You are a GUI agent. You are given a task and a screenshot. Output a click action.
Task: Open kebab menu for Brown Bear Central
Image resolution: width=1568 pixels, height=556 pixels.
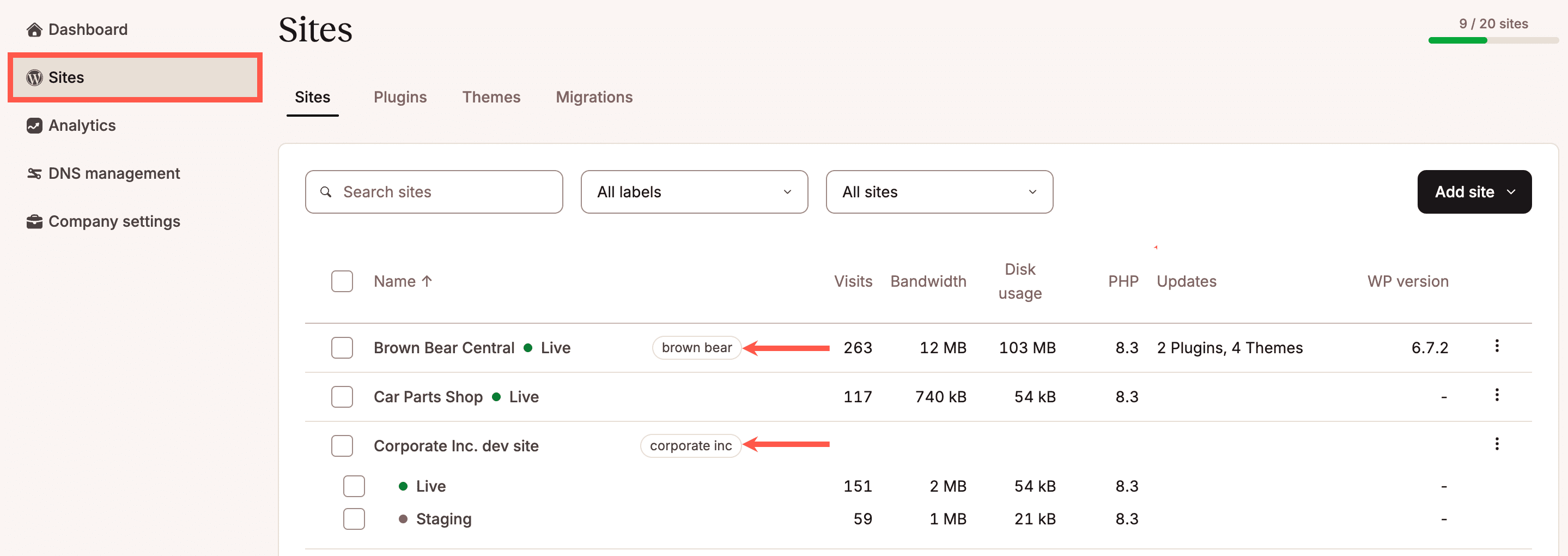pyautogui.click(x=1497, y=346)
